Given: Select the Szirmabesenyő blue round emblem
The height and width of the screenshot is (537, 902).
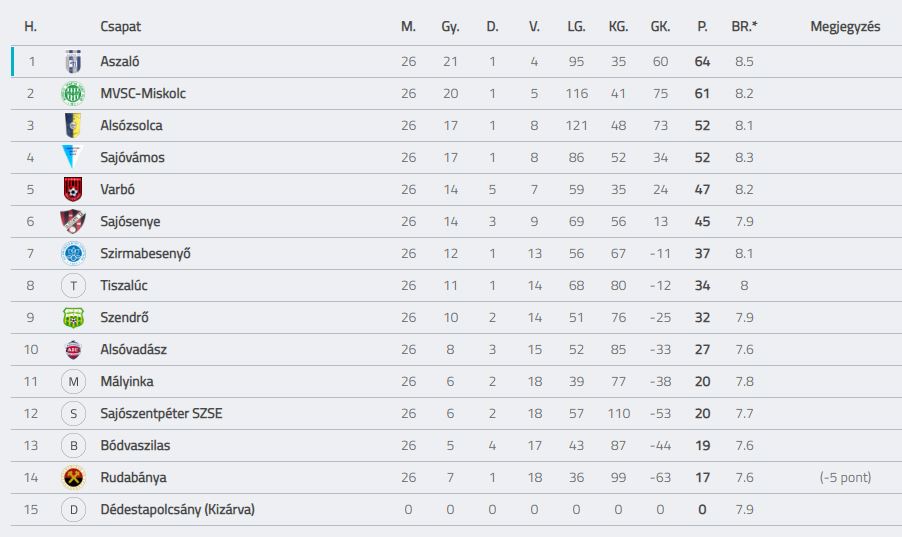Looking at the screenshot, I should (73, 253).
